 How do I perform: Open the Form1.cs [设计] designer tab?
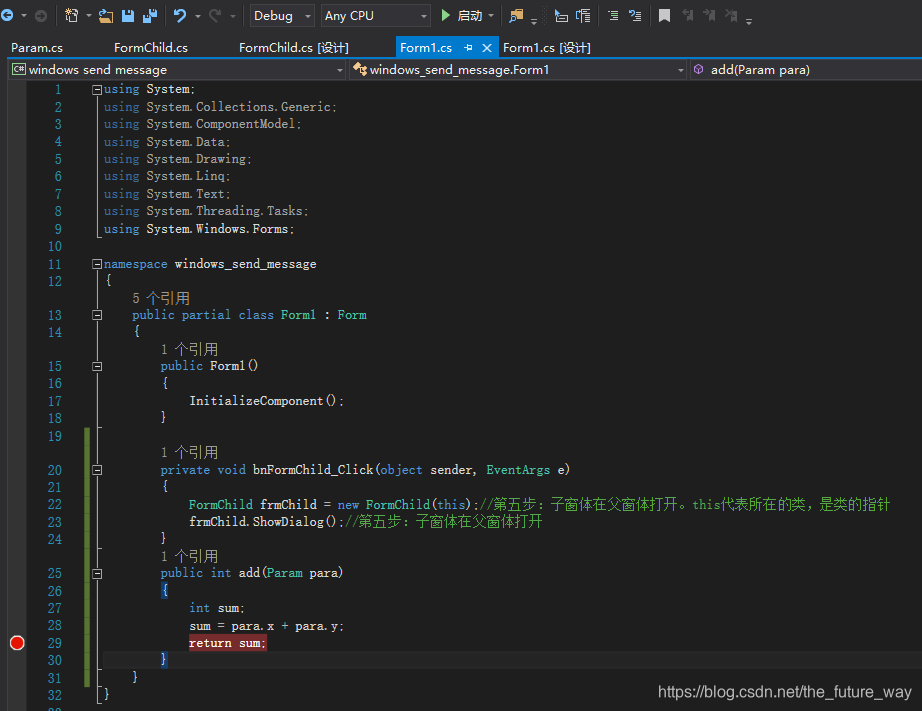(546, 48)
